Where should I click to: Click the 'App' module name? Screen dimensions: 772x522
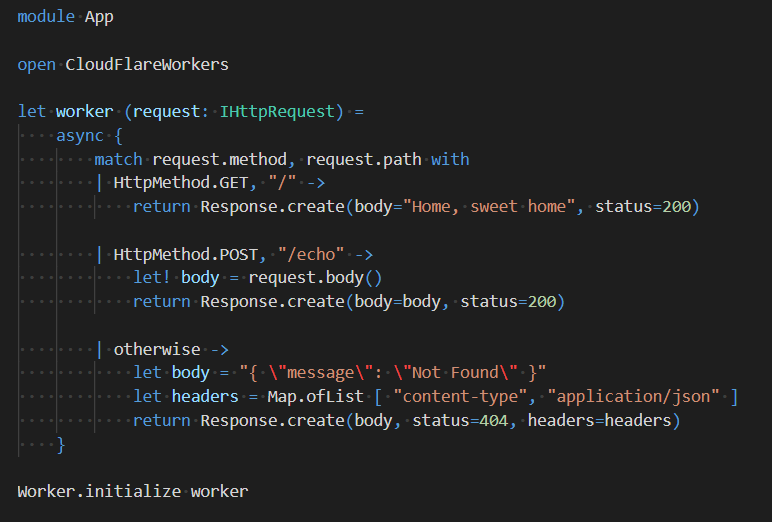(99, 17)
